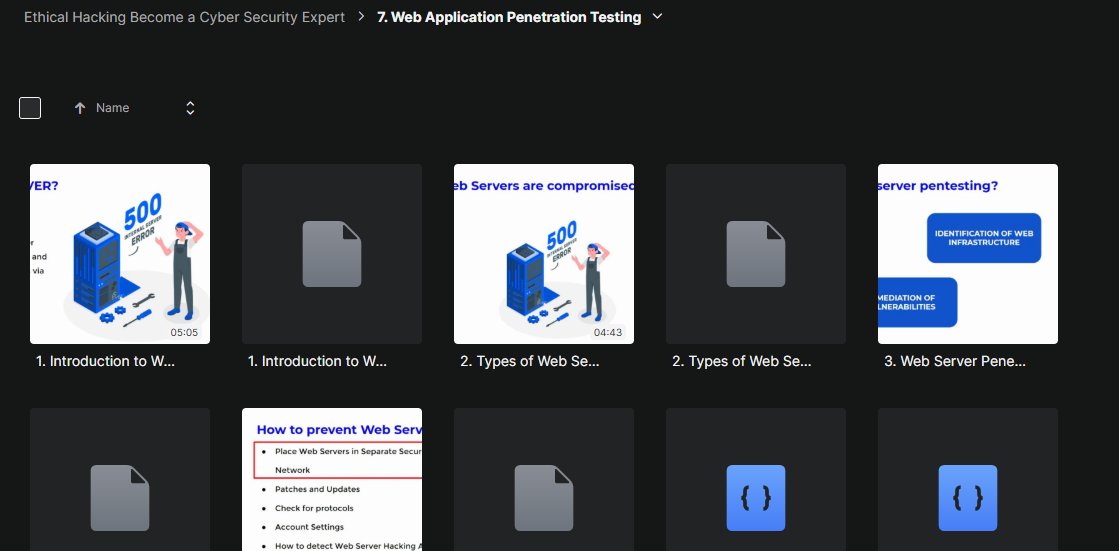This screenshot has height=551, width=1119.
Task: Select the '3. Web Server Pene...' file name
Action: pos(955,361)
